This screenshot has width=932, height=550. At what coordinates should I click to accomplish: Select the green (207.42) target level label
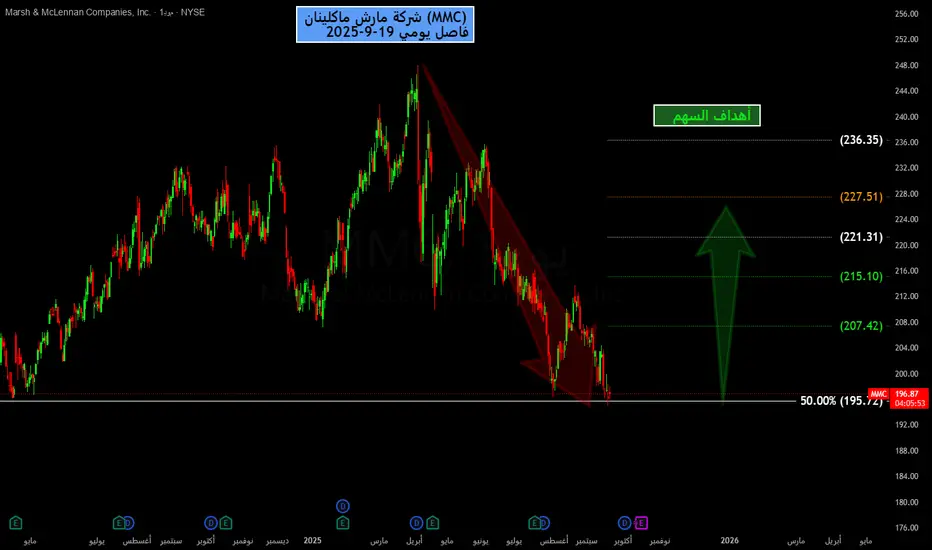(861, 326)
